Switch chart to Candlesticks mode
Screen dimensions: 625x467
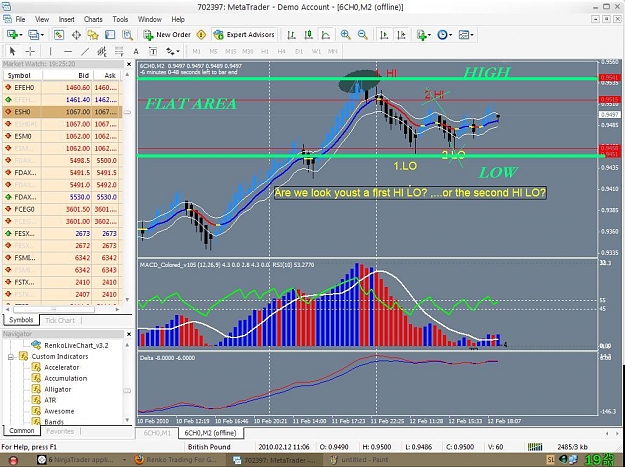click(x=309, y=35)
